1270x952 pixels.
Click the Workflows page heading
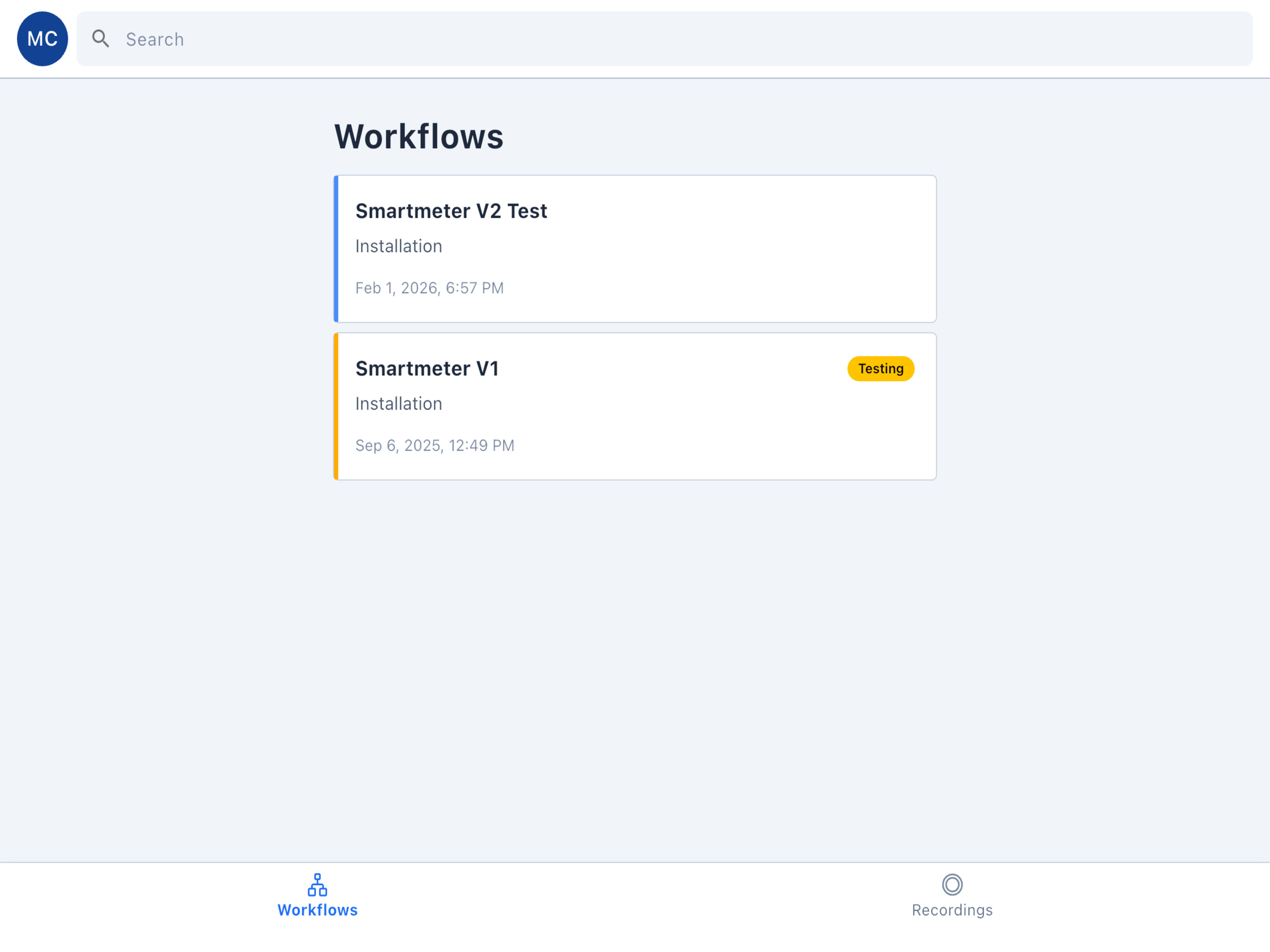tap(418, 137)
